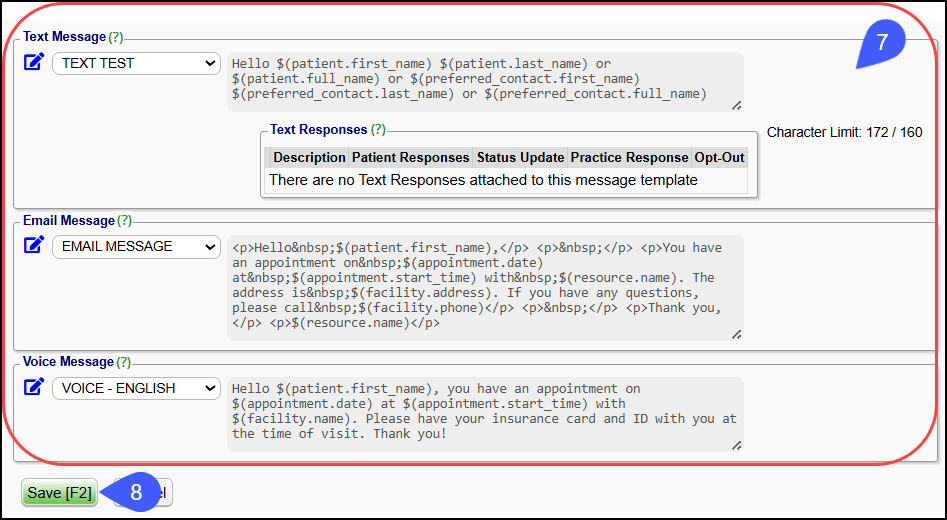Open help (?) next to Text Message heading

click(117, 37)
